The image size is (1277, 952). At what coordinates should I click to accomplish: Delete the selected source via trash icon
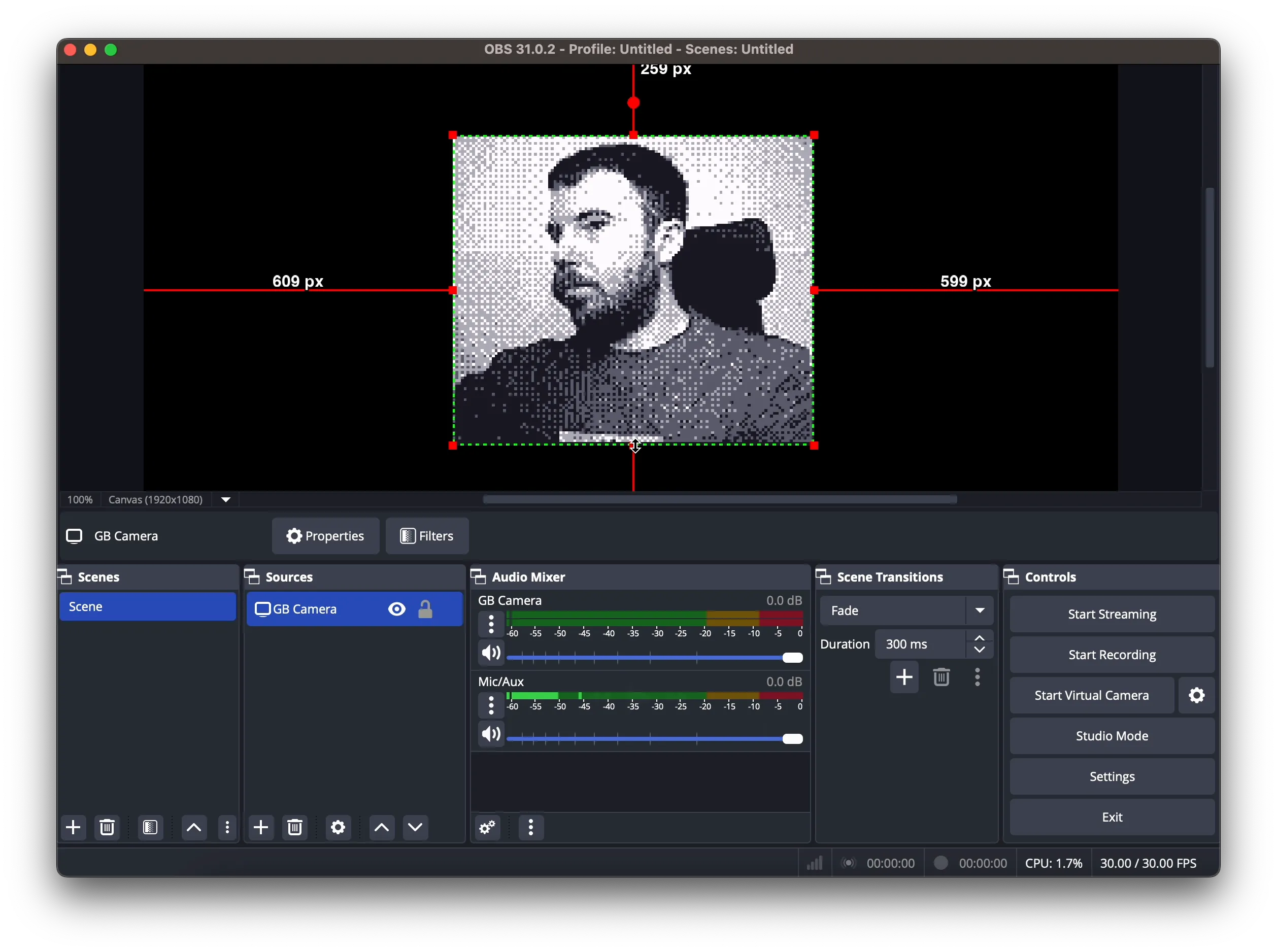295,828
